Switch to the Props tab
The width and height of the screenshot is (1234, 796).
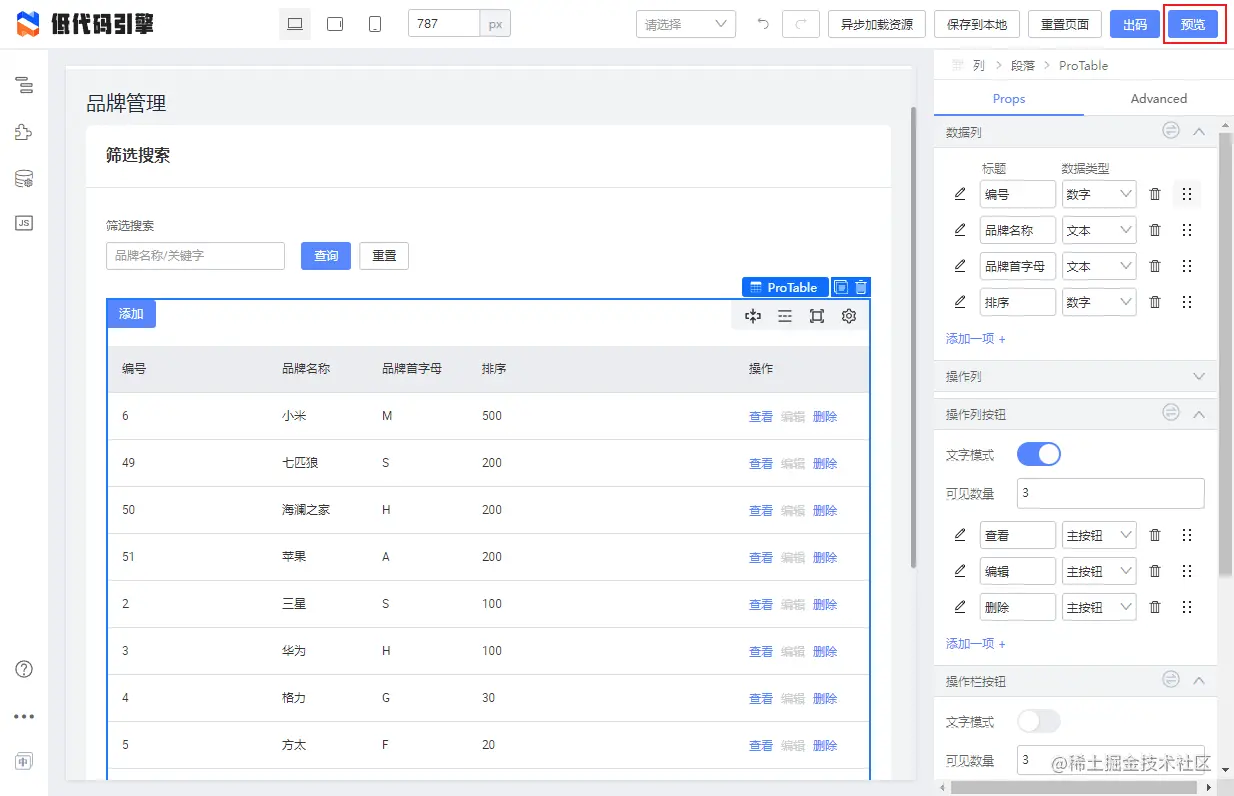[x=1009, y=98]
